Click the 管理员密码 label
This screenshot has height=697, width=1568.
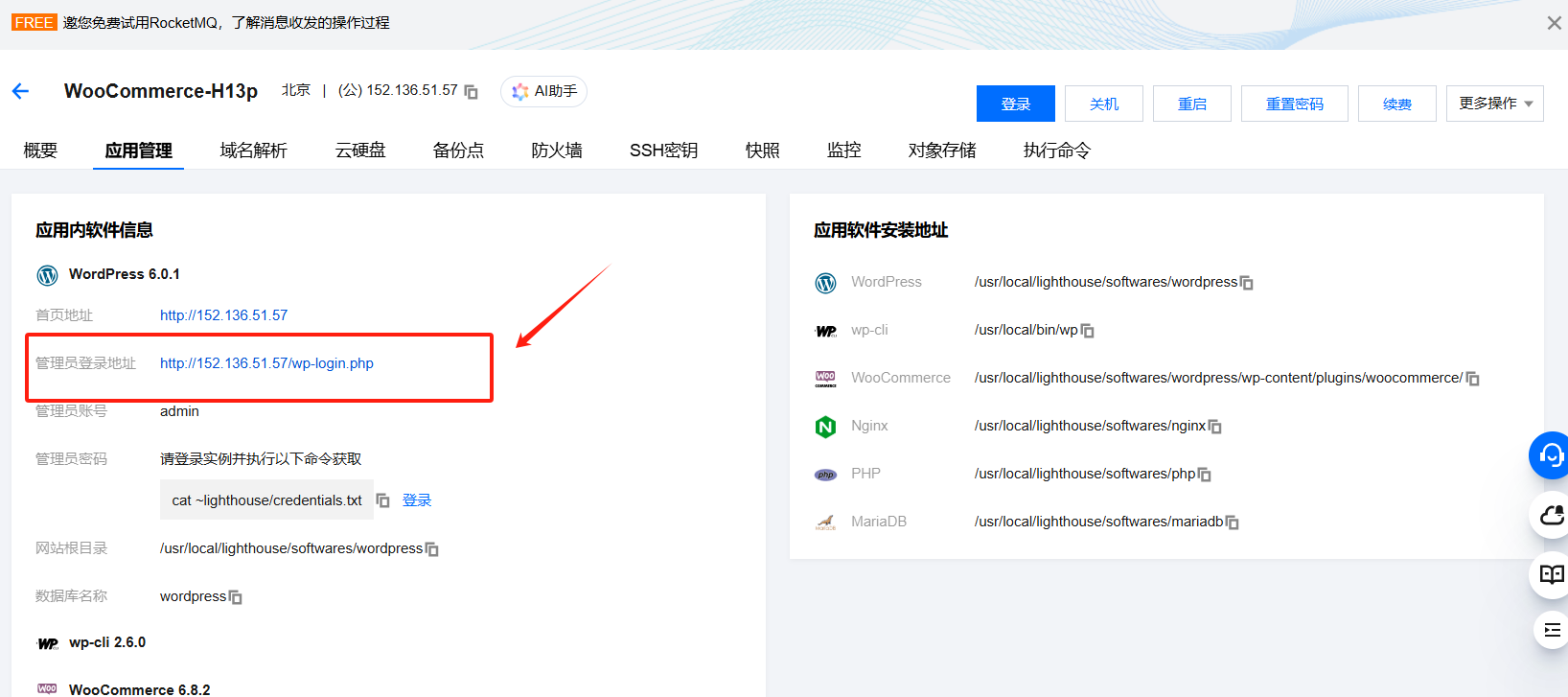coord(71,459)
